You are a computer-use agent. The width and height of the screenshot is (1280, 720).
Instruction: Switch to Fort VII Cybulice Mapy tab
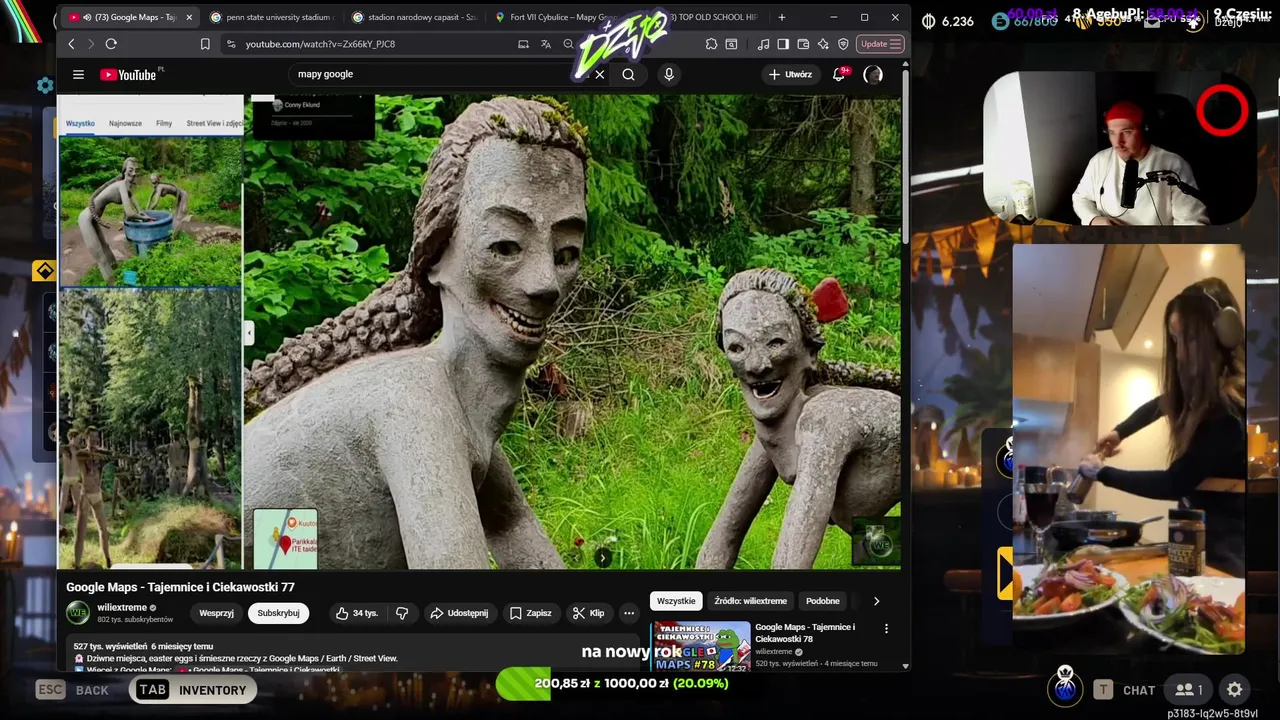[x=557, y=17]
